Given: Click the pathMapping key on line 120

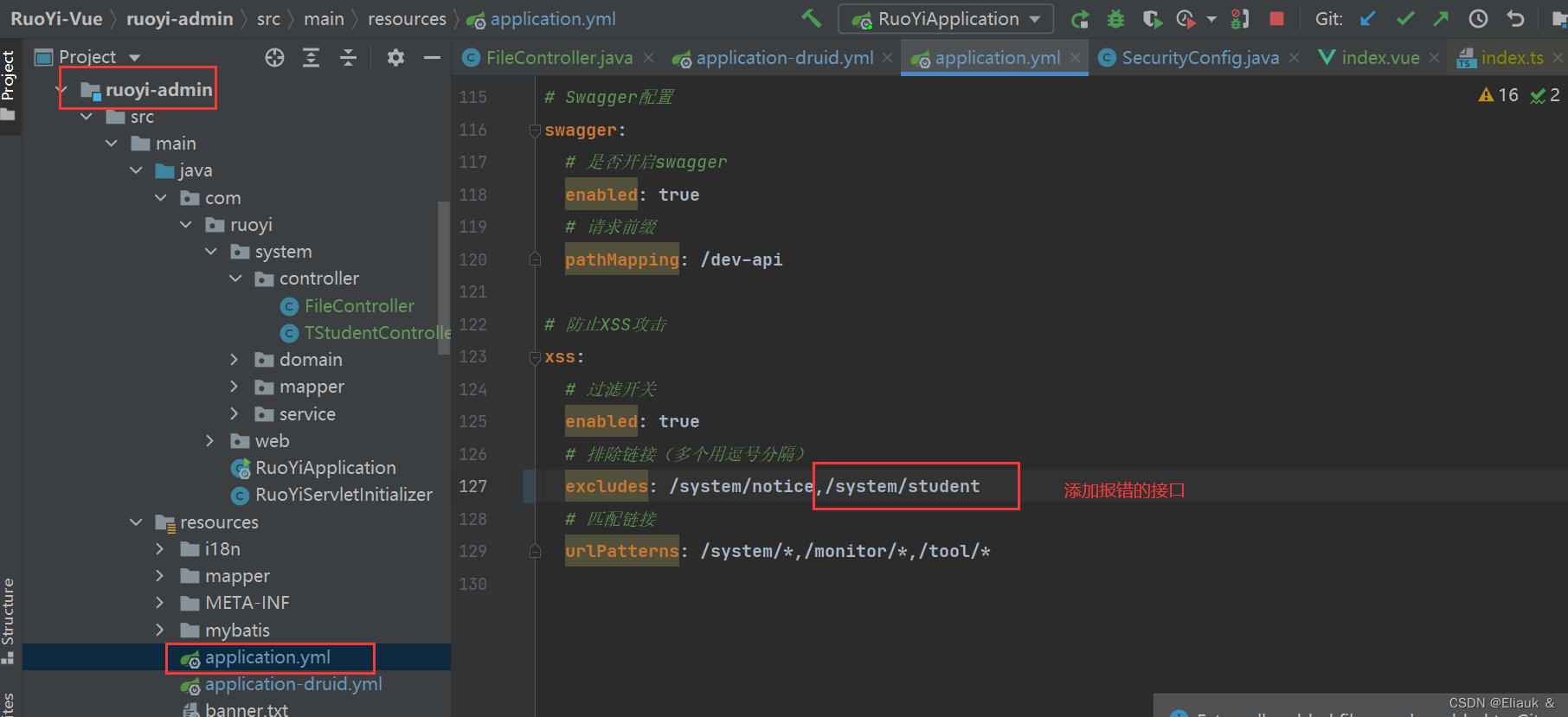Looking at the screenshot, I should pyautogui.click(x=621, y=259).
